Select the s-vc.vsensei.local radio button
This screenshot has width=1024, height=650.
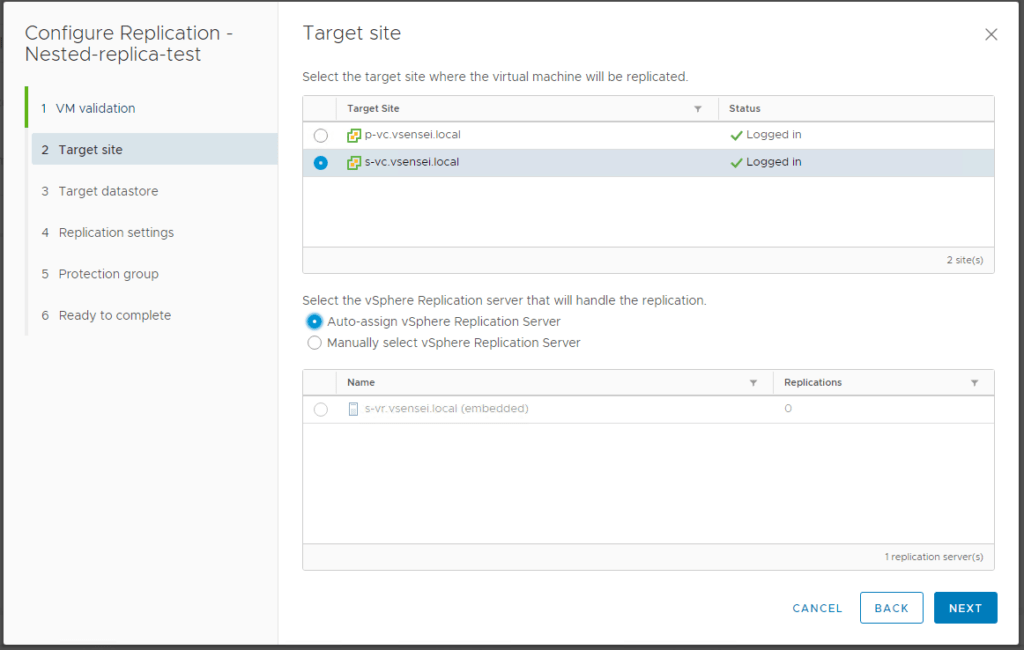[321, 163]
